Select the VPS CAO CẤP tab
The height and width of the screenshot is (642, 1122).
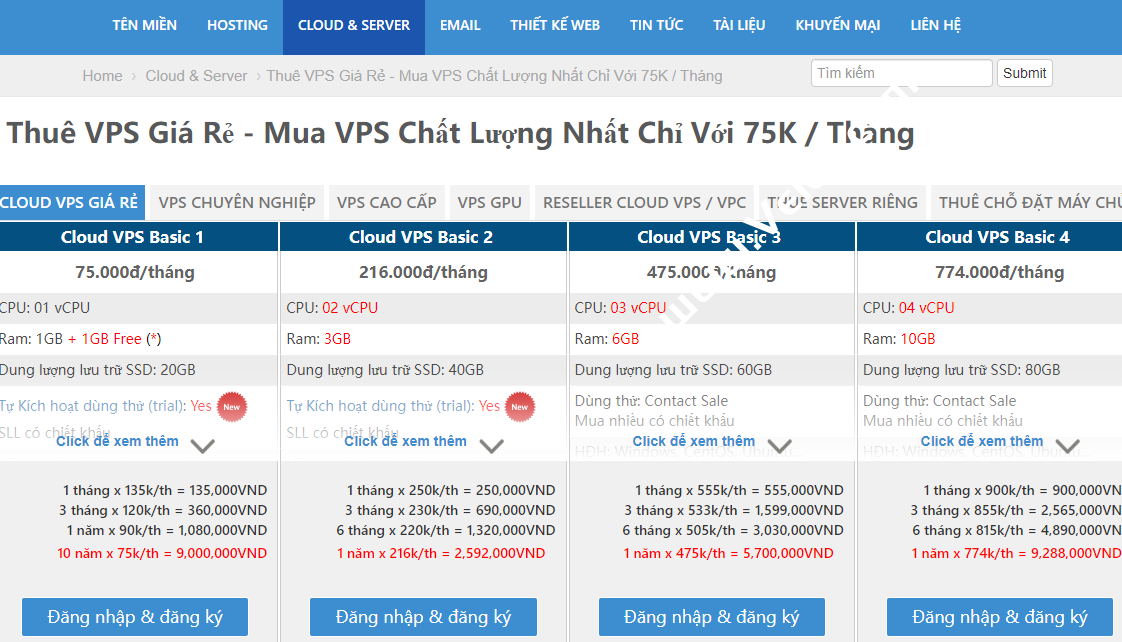(x=386, y=202)
